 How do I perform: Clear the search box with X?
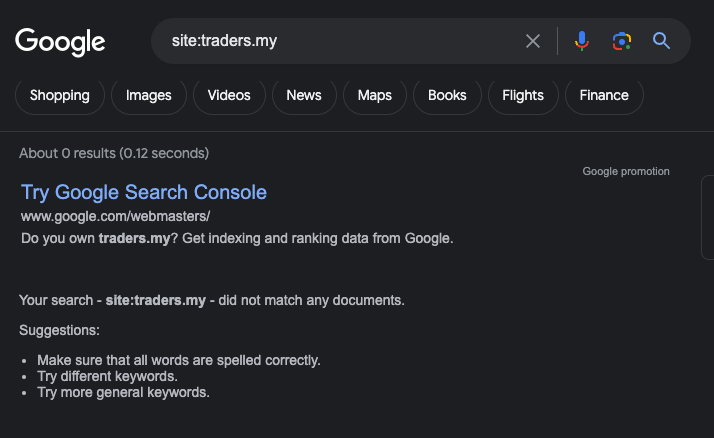coord(533,41)
